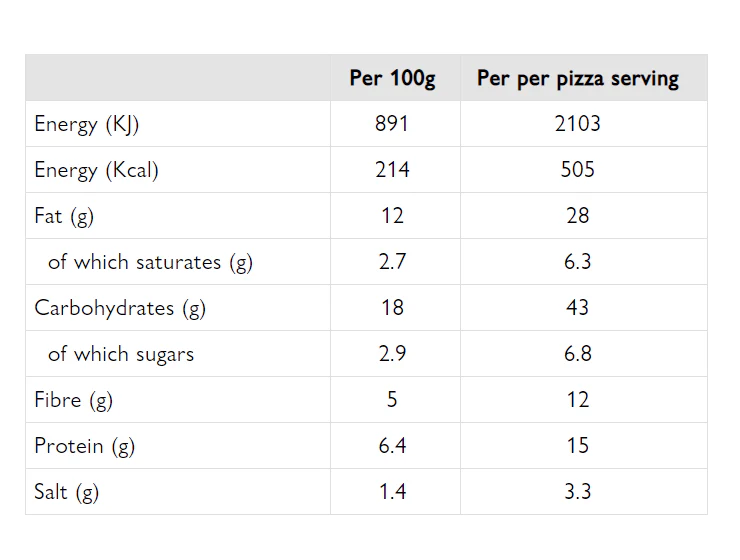Screen dimensions: 740x560
Task: Select the 2.9 sugars value
Action: click(392, 354)
